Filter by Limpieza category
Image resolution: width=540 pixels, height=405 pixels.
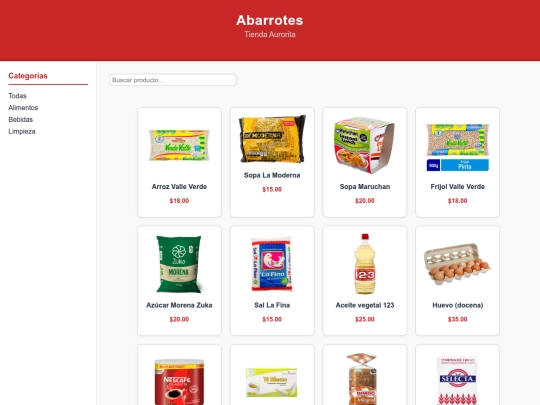pyautogui.click(x=22, y=132)
